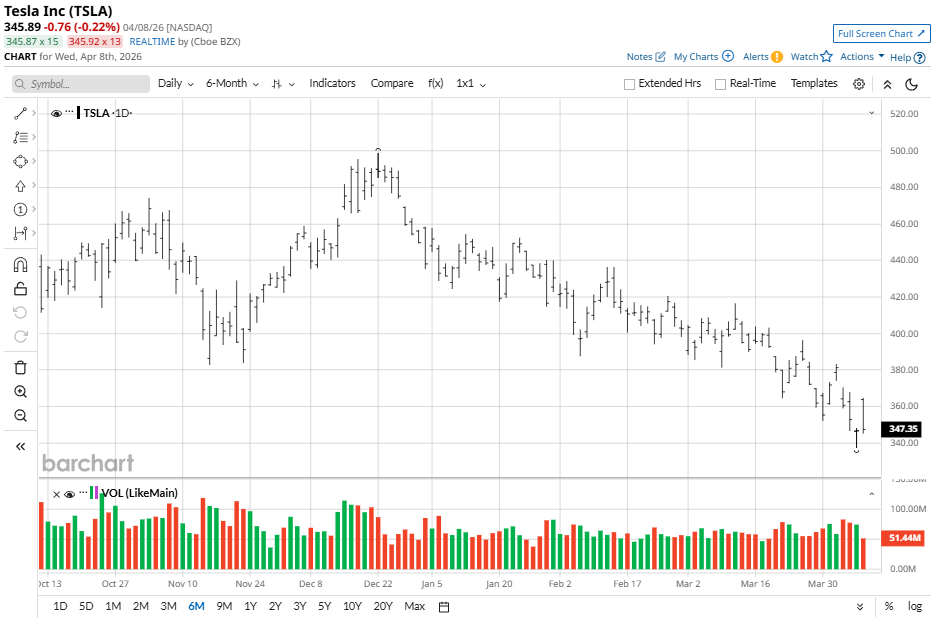
Task: Remove the VOL indicator with X
Action: coord(56,494)
